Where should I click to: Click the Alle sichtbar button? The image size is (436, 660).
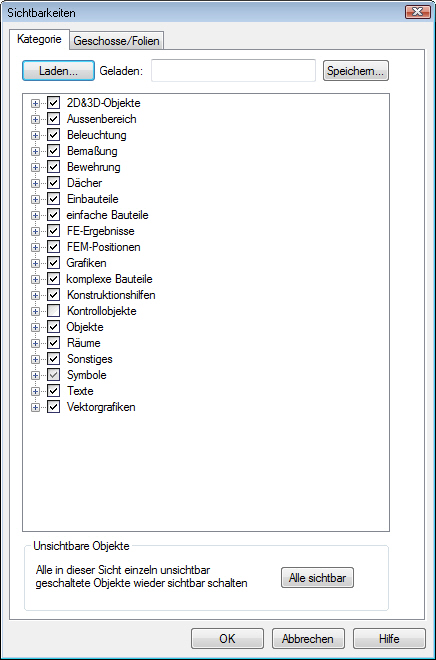(x=317, y=578)
